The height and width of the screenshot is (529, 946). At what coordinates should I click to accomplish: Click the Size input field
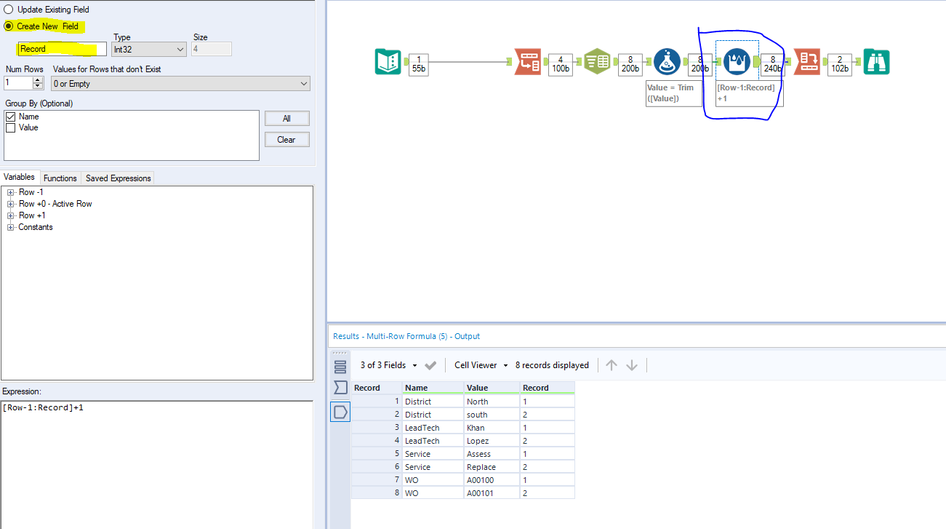click(211, 49)
